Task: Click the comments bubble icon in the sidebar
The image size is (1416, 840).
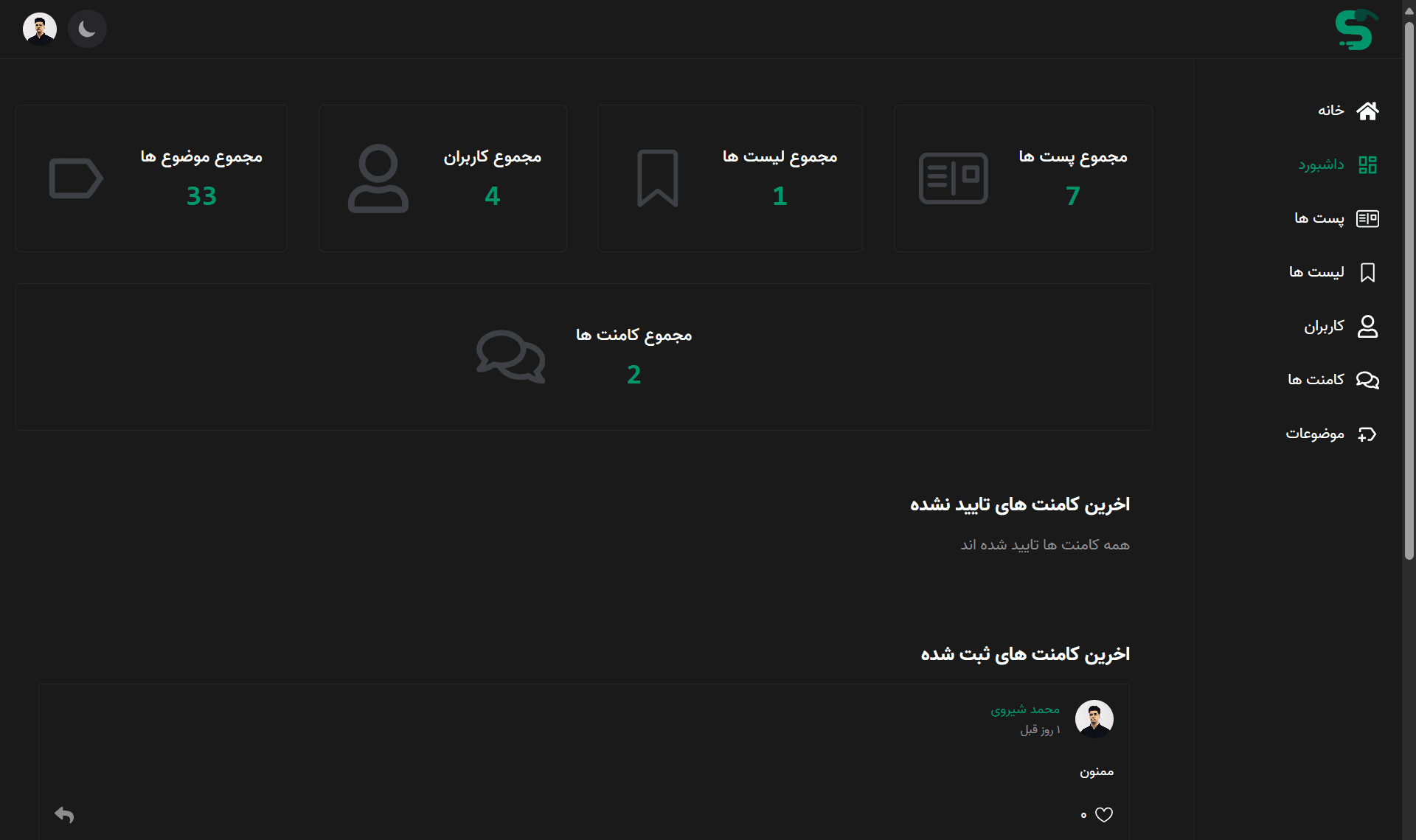Action: coord(1367,380)
